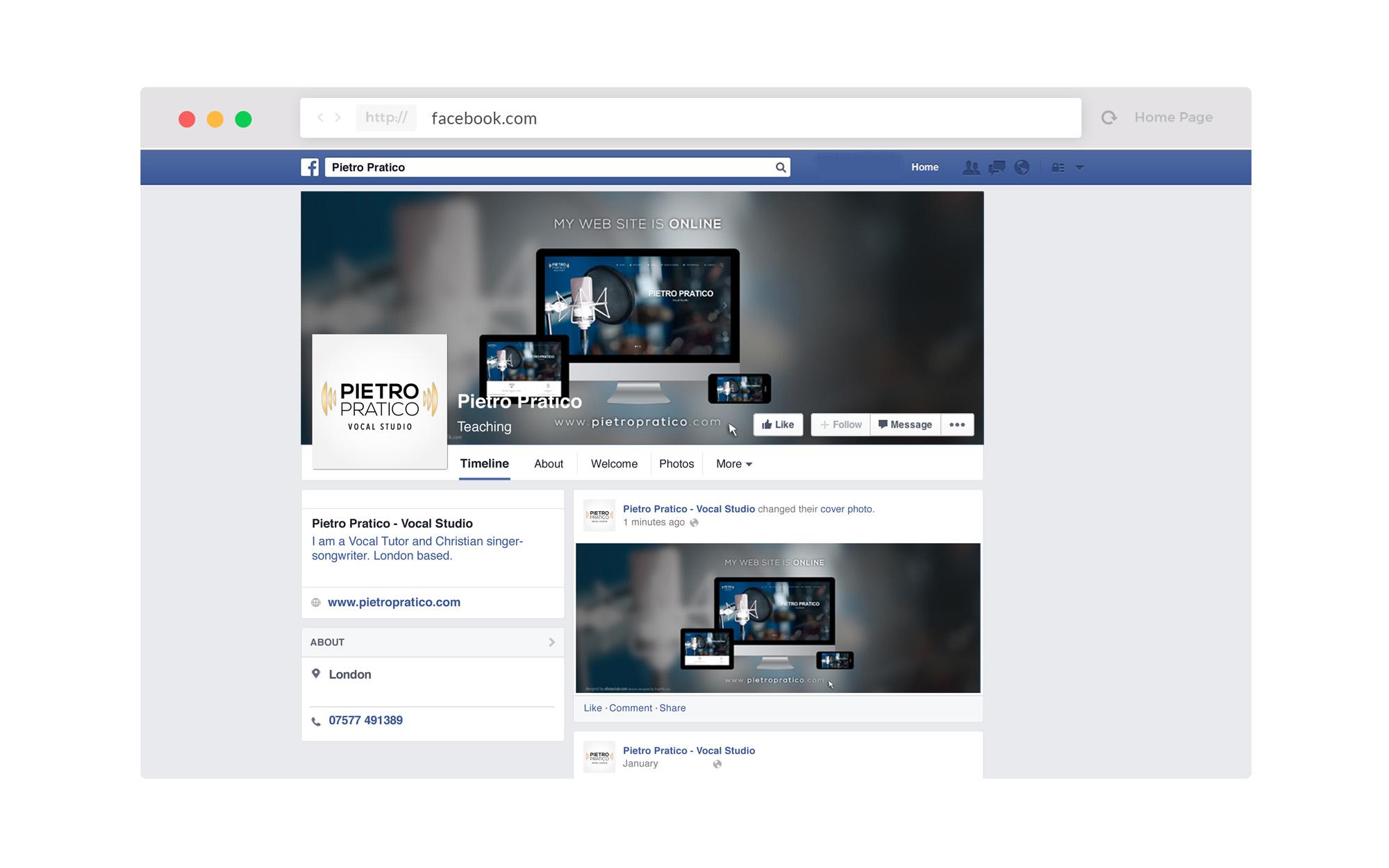Open the Photos tab
Screen dimensions: 1389x868
click(x=676, y=464)
